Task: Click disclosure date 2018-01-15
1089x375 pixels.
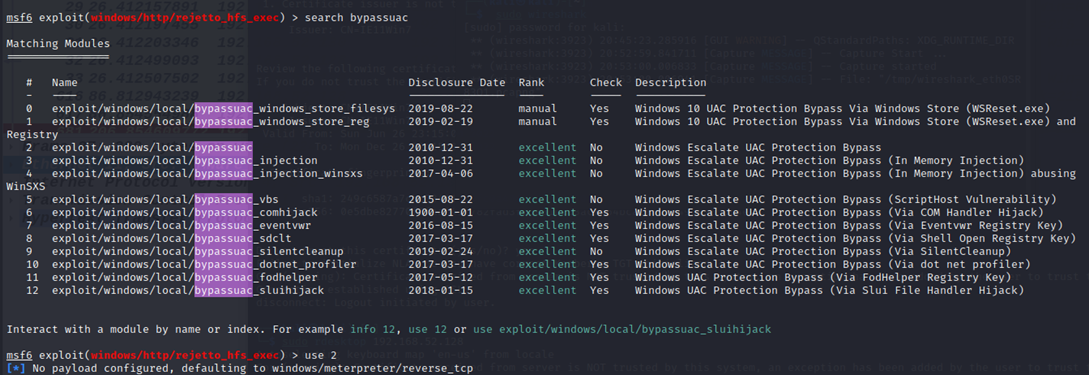Action: 441,290
